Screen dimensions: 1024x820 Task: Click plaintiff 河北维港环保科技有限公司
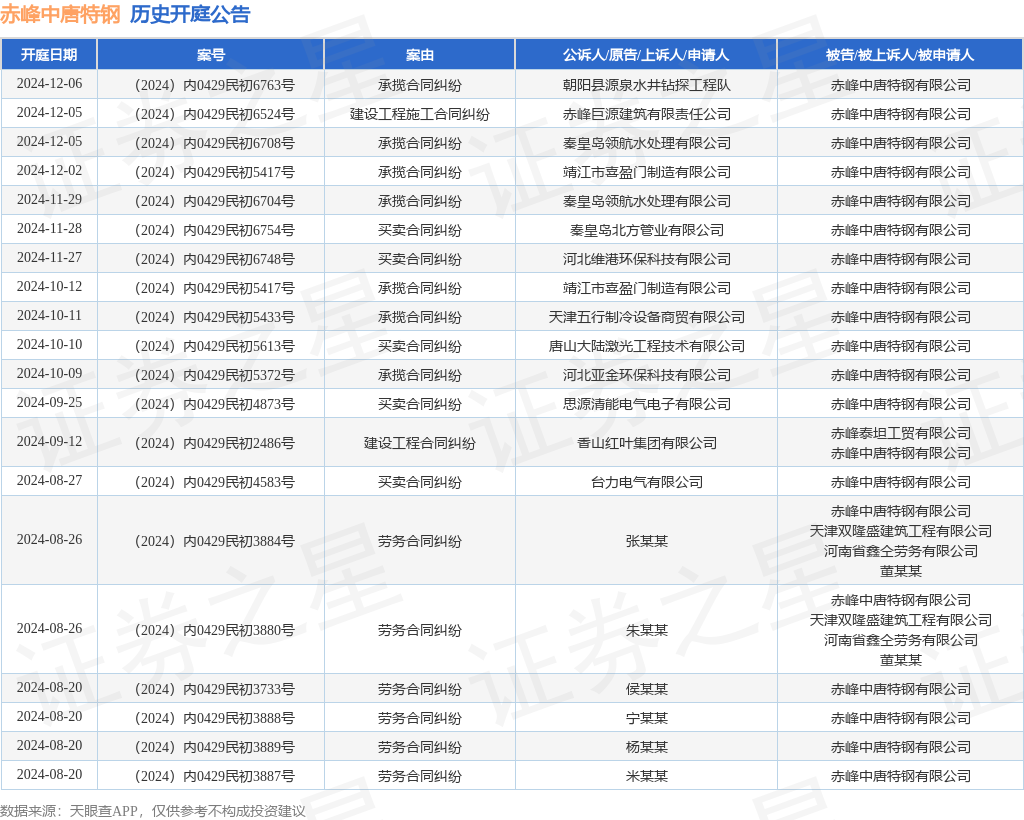pyautogui.click(x=647, y=259)
